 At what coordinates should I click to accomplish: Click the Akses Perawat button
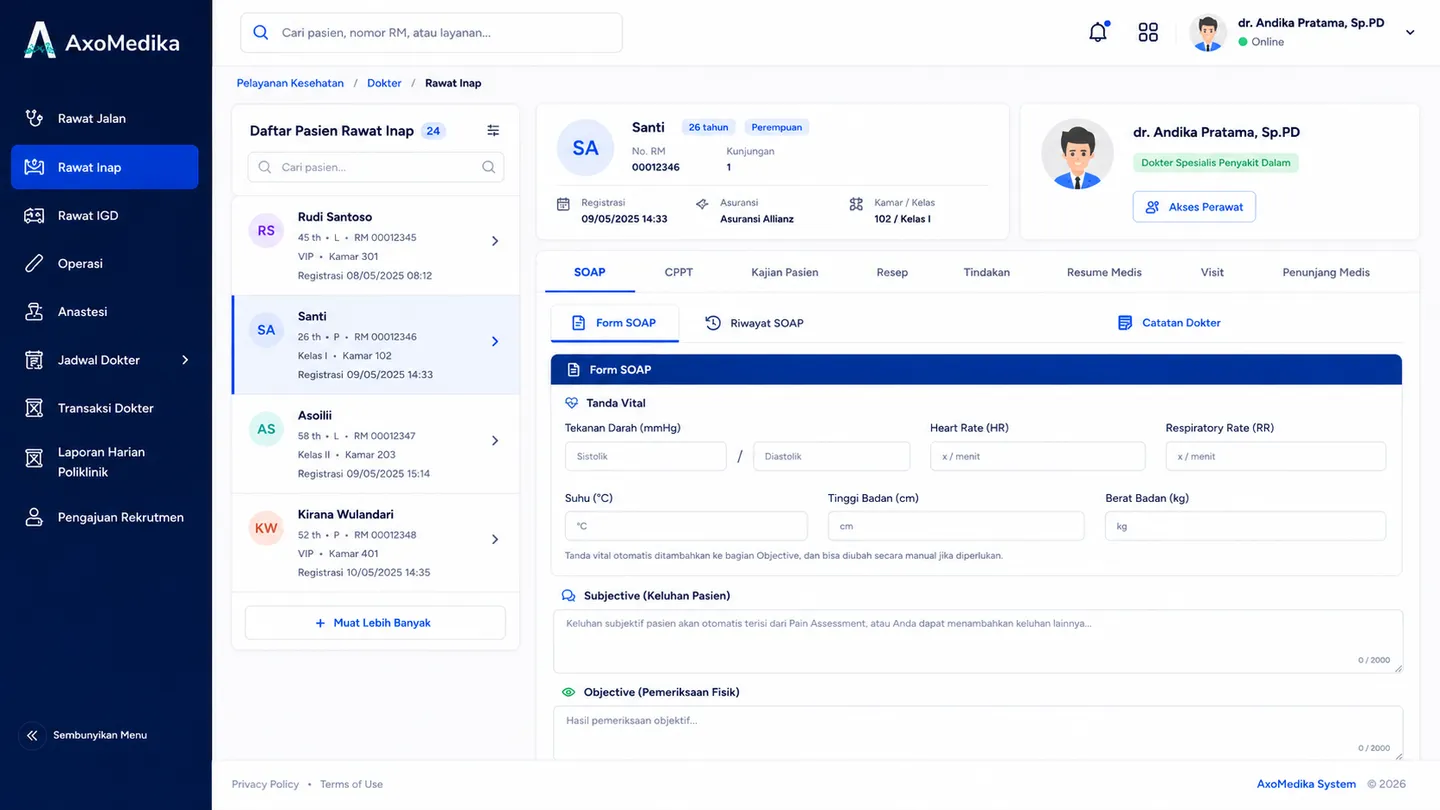click(x=1194, y=207)
